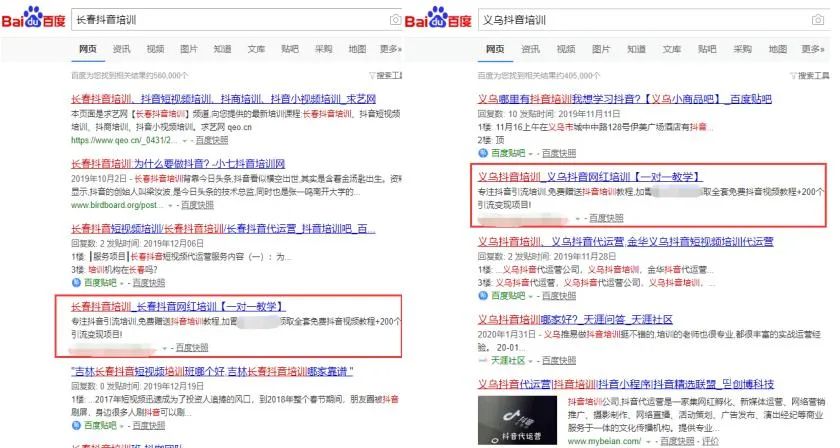Select 贴吧 tab in the left window

tap(289, 49)
